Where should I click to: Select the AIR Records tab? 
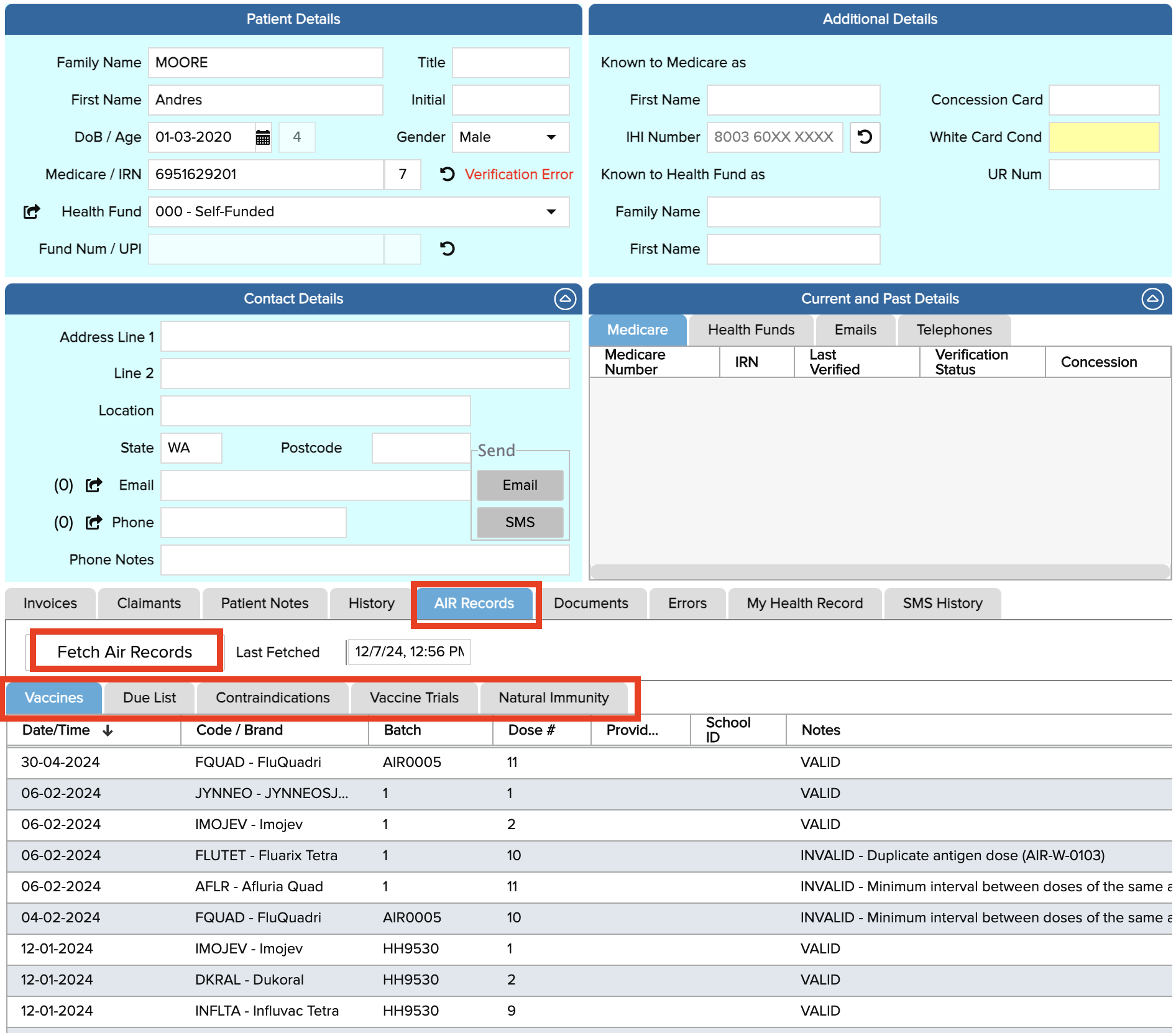[x=474, y=604]
